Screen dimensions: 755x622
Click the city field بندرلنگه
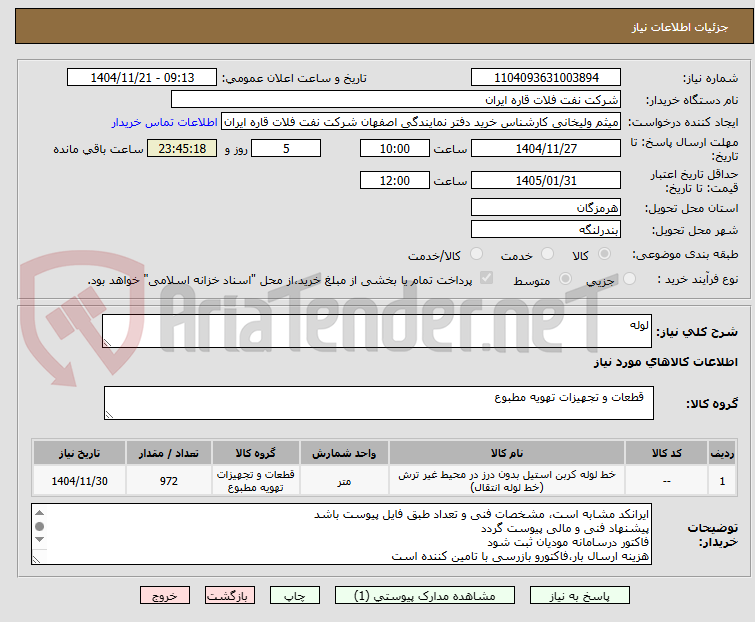[546, 230]
